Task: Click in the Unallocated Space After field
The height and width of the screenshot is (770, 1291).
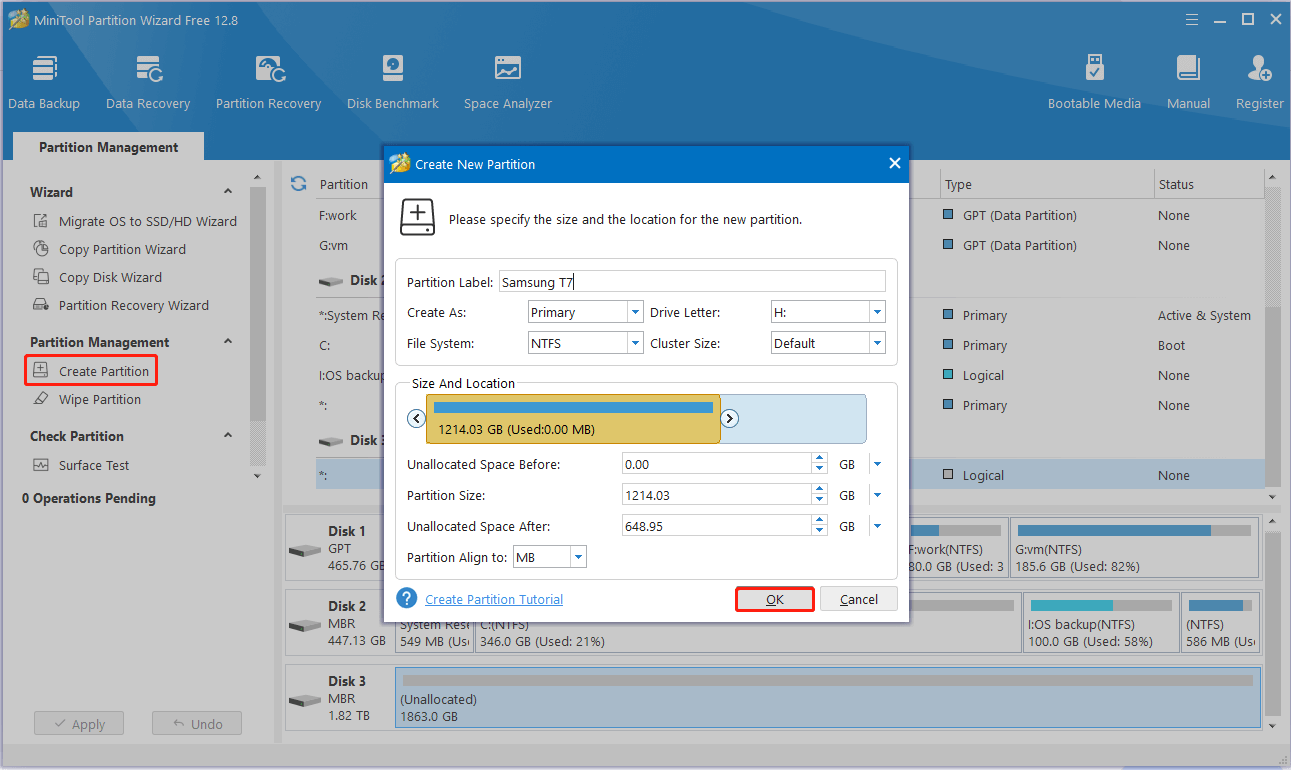Action: pos(716,526)
